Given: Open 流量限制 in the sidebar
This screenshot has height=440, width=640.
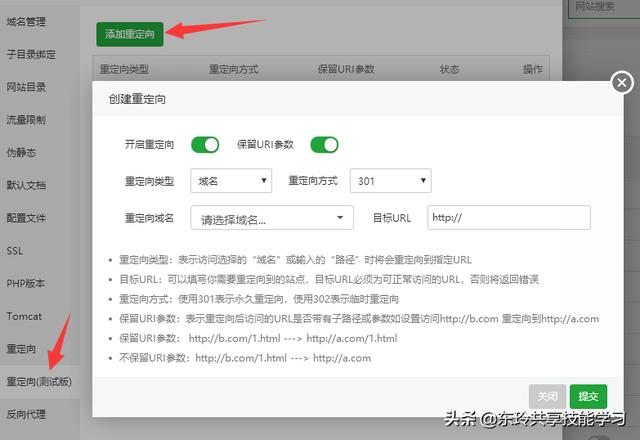Looking at the screenshot, I should [26, 120].
